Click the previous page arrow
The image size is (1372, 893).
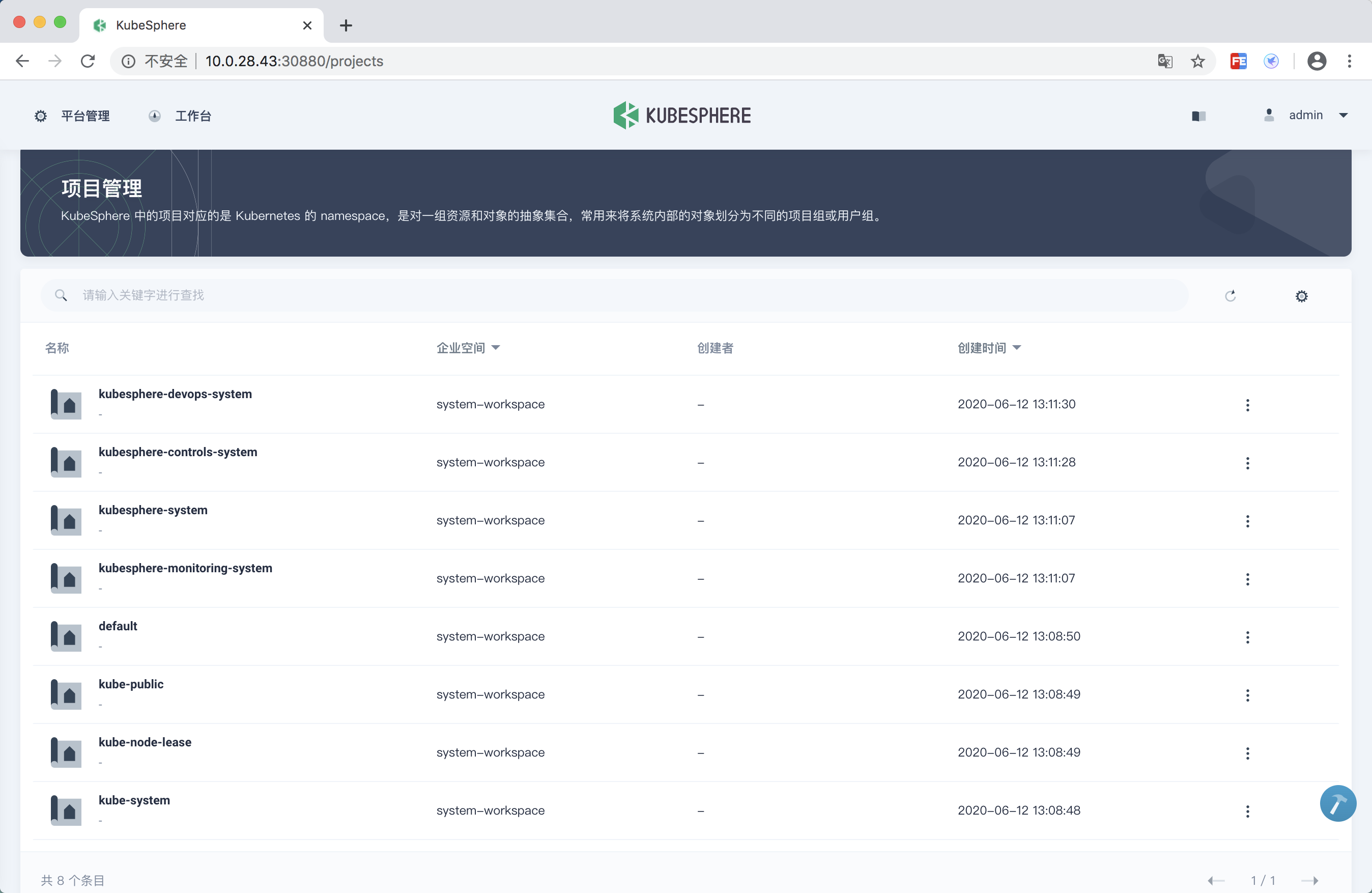click(1216, 880)
